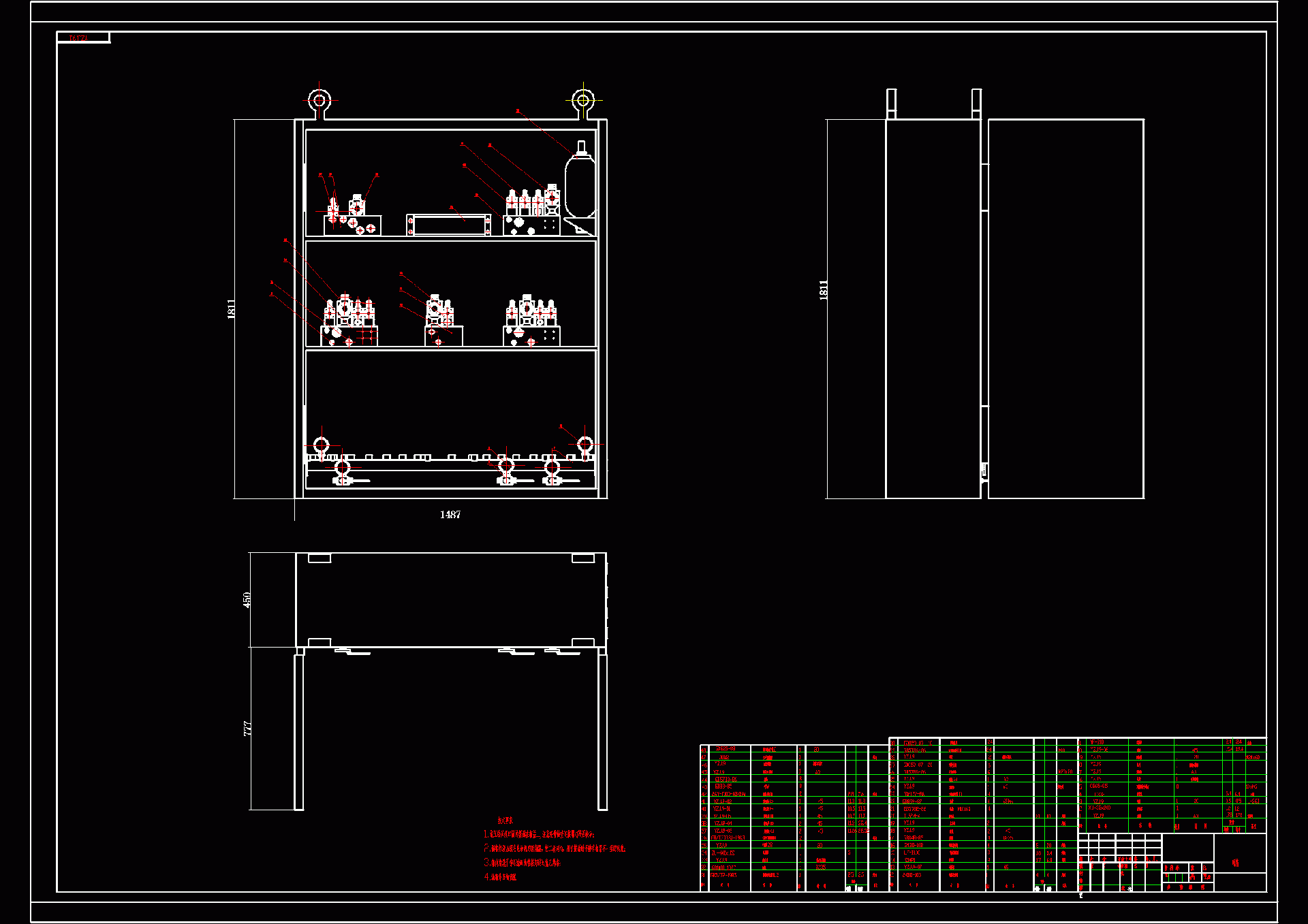The image size is (1308, 924).
Task: Click the 777 leg height dimension text
Action: tap(247, 729)
